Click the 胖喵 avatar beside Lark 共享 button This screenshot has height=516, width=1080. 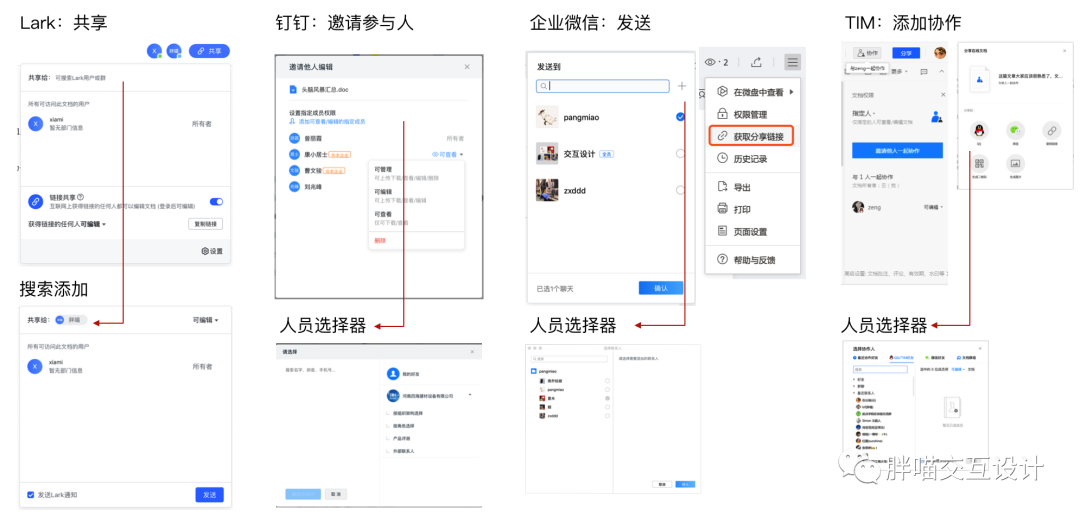[174, 51]
